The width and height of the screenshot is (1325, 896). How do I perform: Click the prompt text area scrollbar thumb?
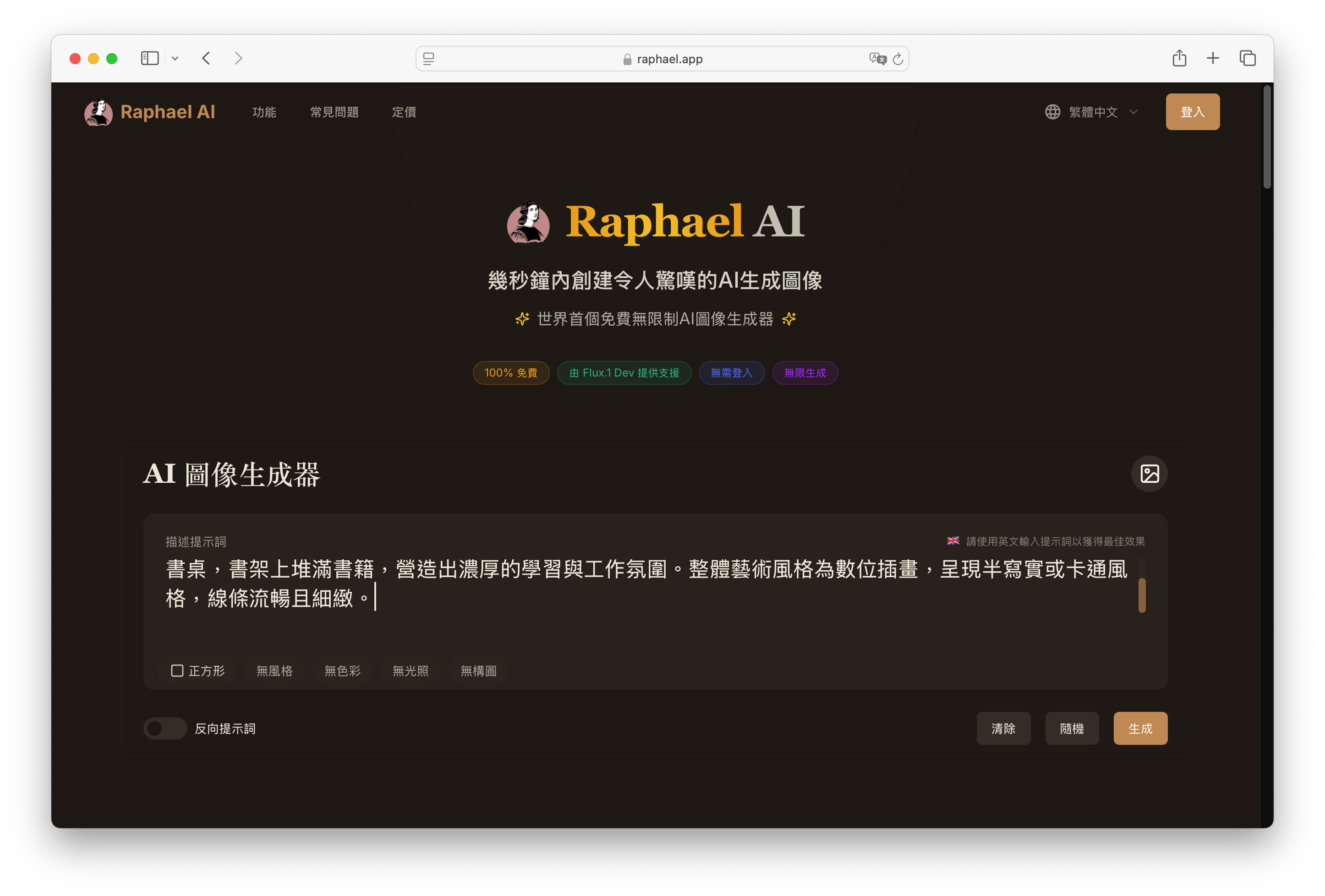coord(1142,595)
